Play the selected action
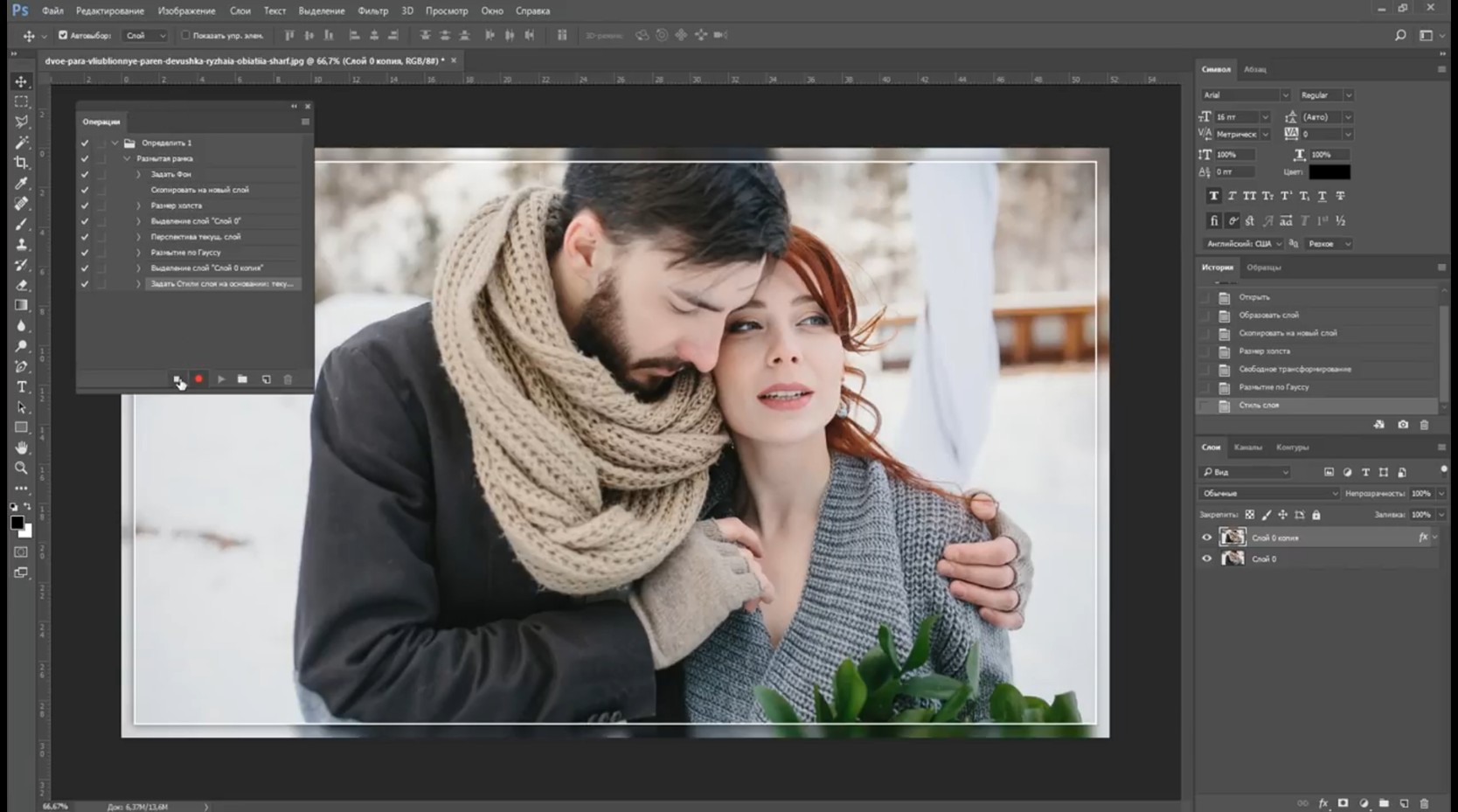This screenshot has width=1458, height=812. pyautogui.click(x=221, y=379)
